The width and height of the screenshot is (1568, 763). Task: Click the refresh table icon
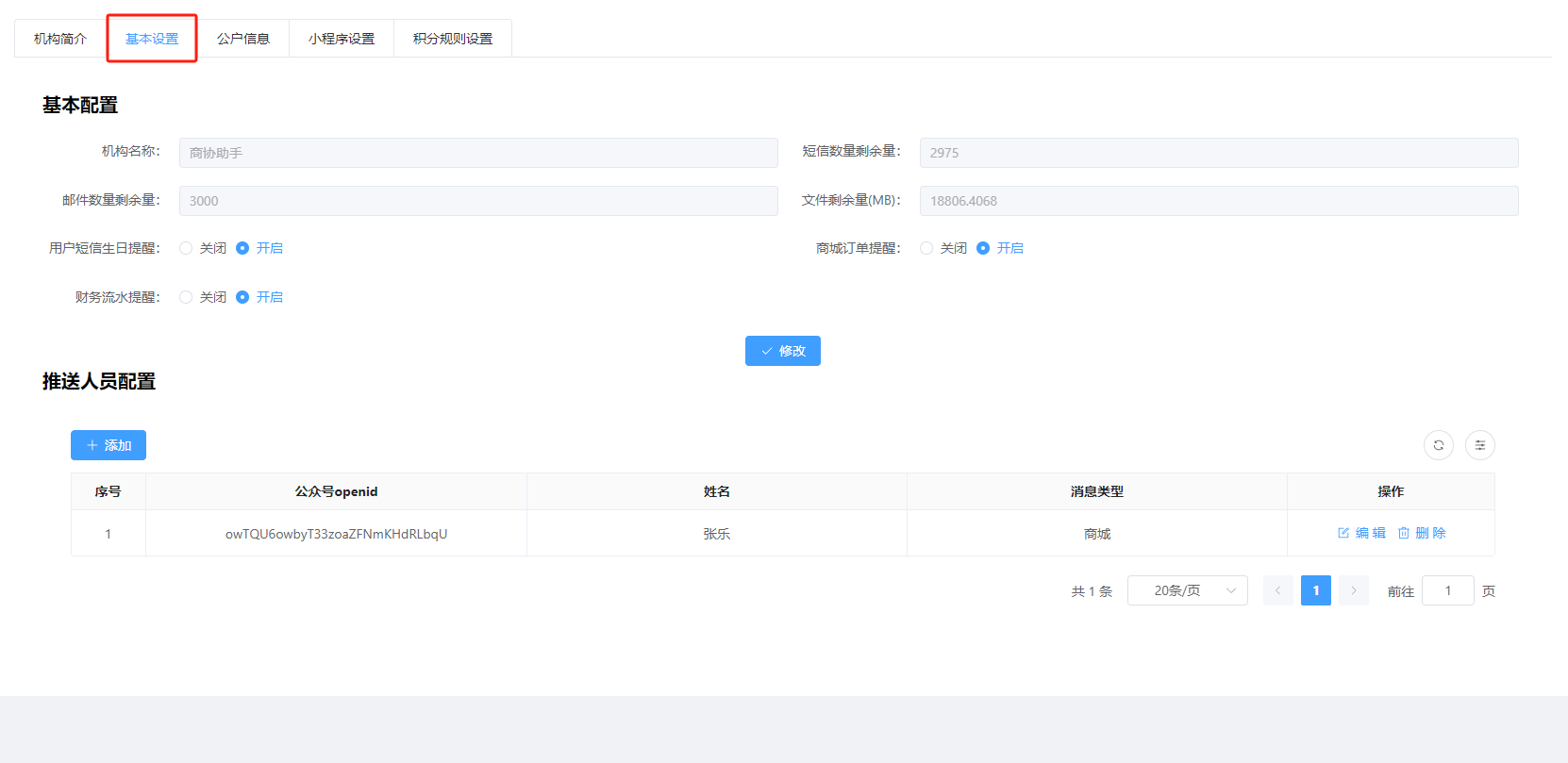pos(1438,445)
